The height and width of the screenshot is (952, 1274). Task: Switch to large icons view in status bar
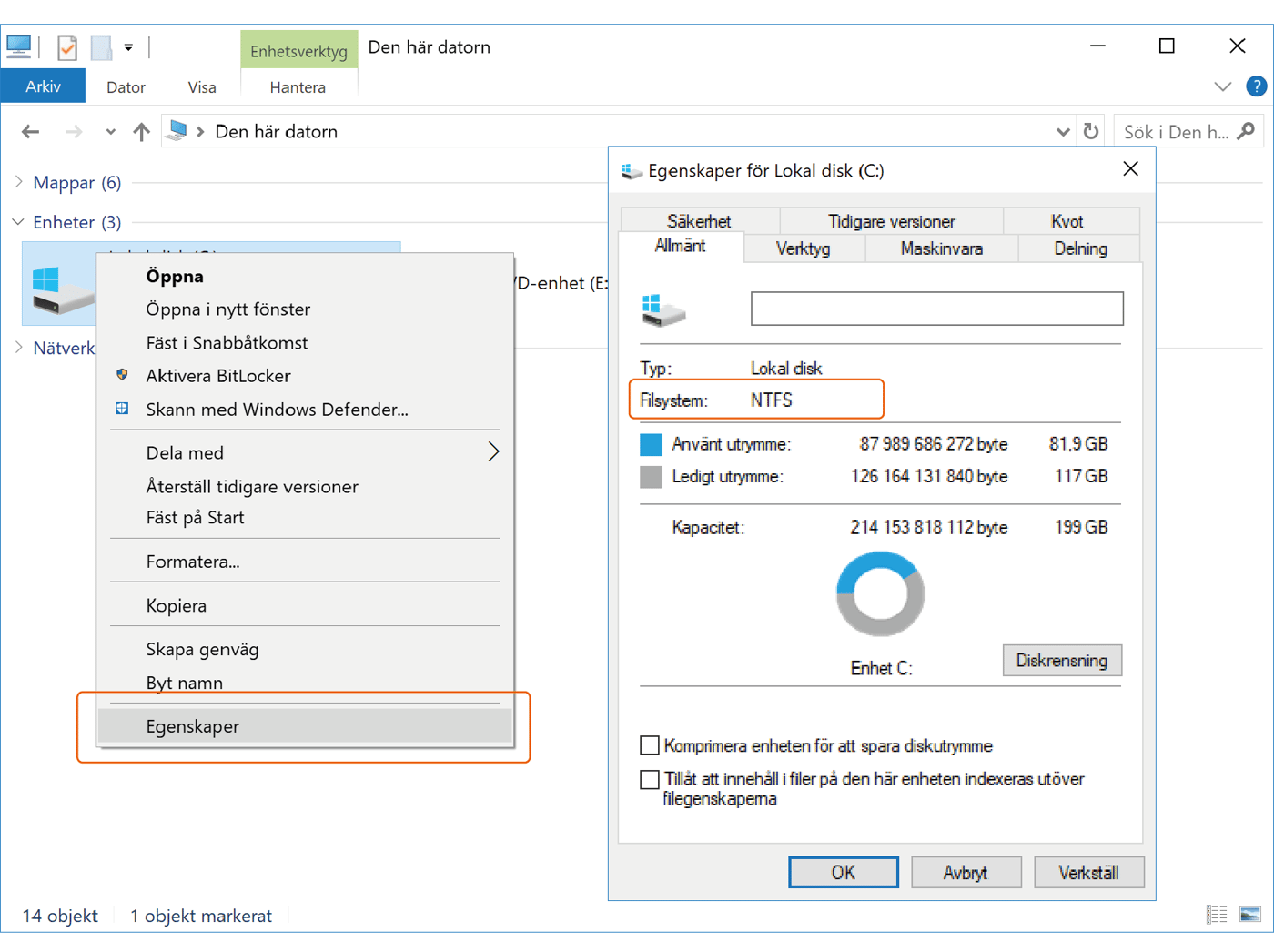1250,915
